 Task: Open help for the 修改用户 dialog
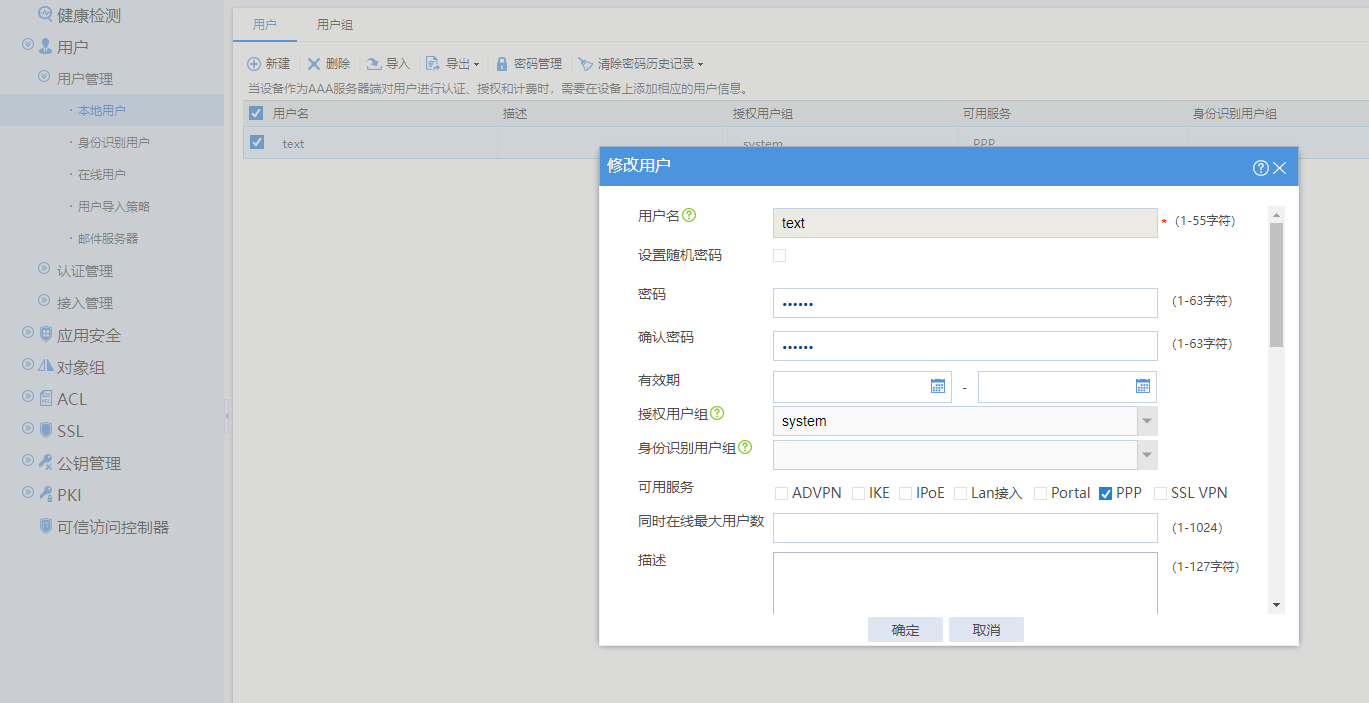(1260, 167)
